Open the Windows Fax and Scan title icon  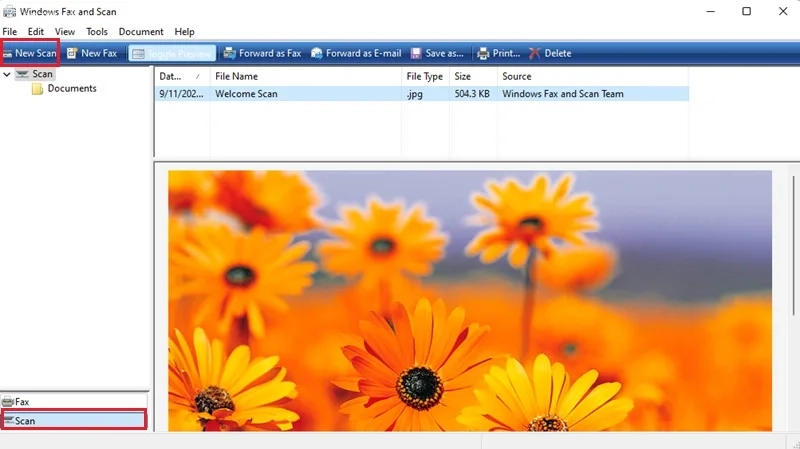click(9, 11)
